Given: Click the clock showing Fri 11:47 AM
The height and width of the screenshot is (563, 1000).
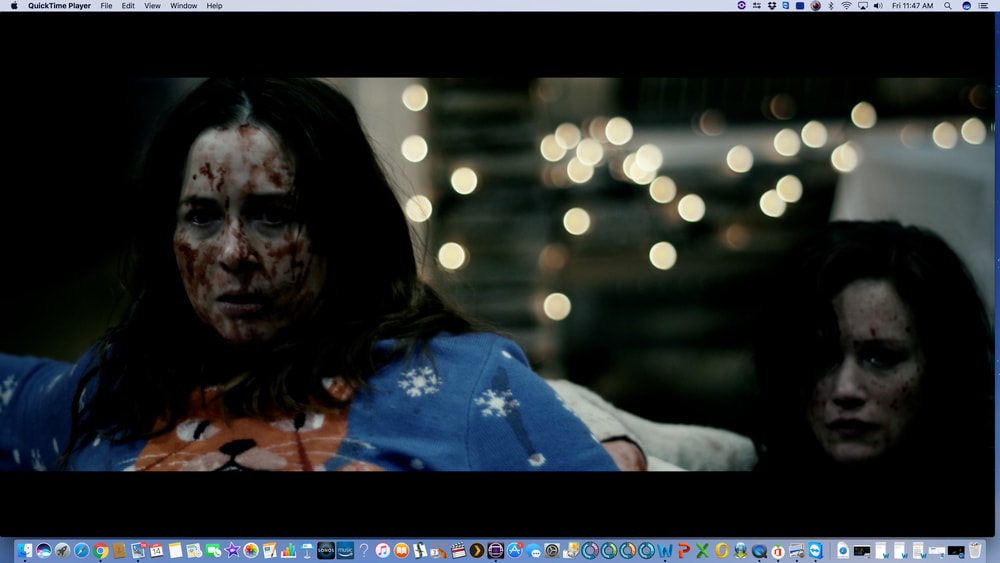Looking at the screenshot, I should (x=913, y=6).
